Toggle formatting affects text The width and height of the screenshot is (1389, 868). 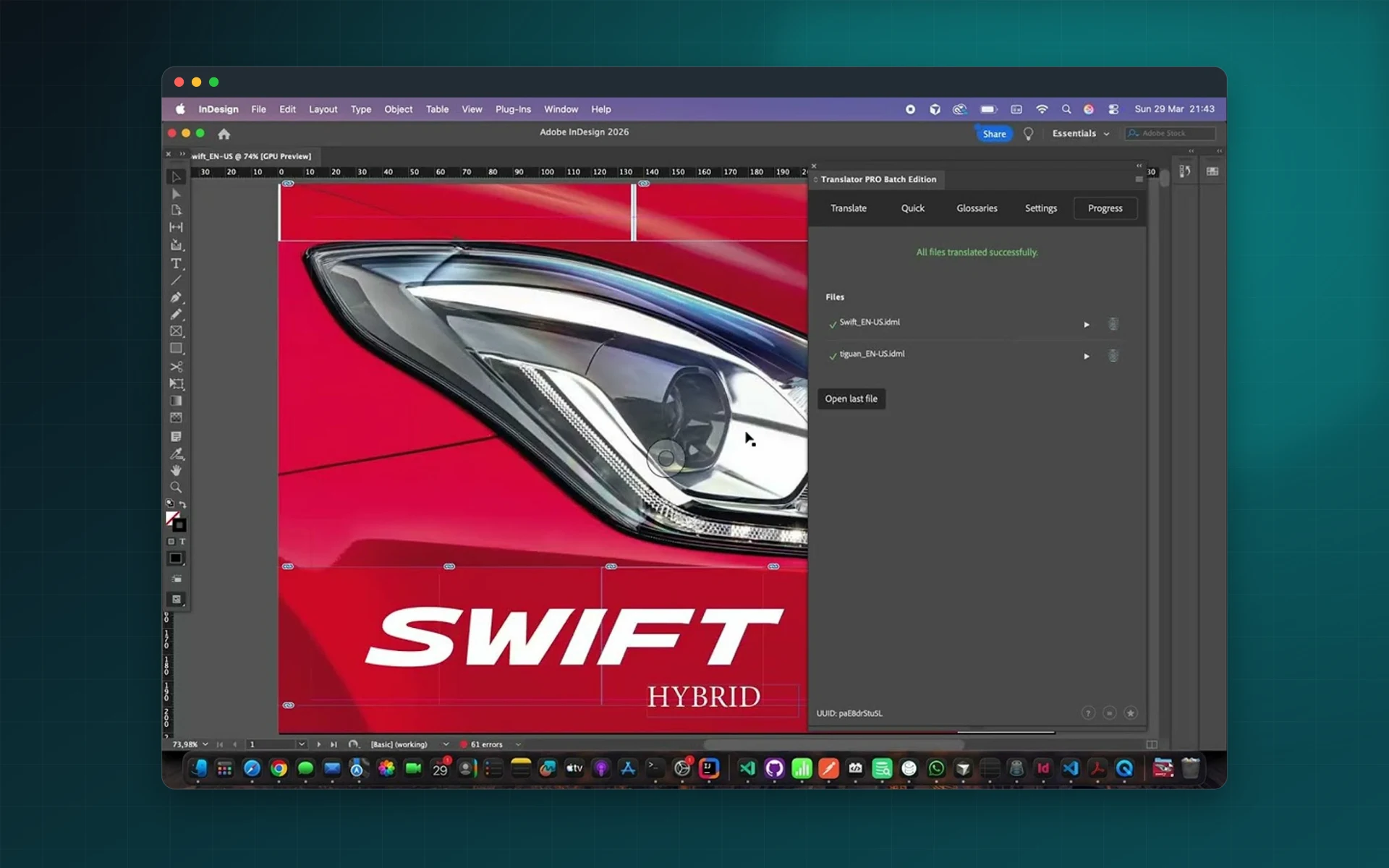click(182, 542)
